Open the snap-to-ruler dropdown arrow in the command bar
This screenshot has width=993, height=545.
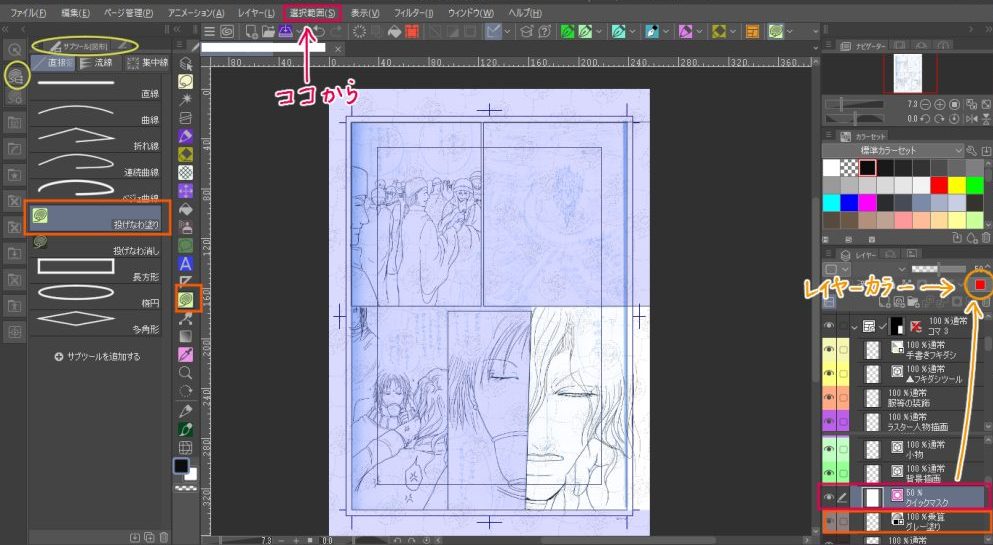point(507,31)
